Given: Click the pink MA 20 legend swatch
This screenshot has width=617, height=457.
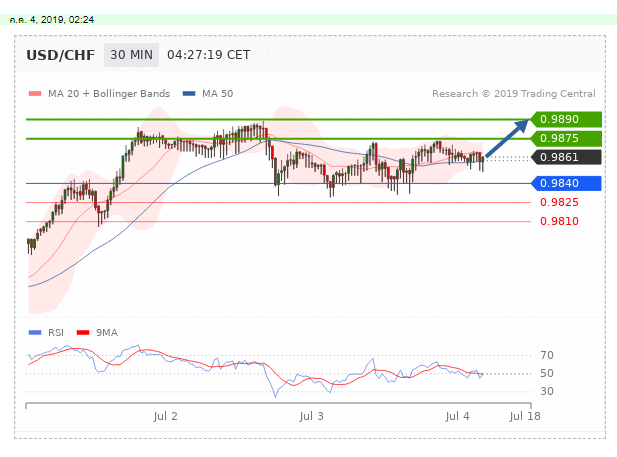Looking at the screenshot, I should point(35,94).
